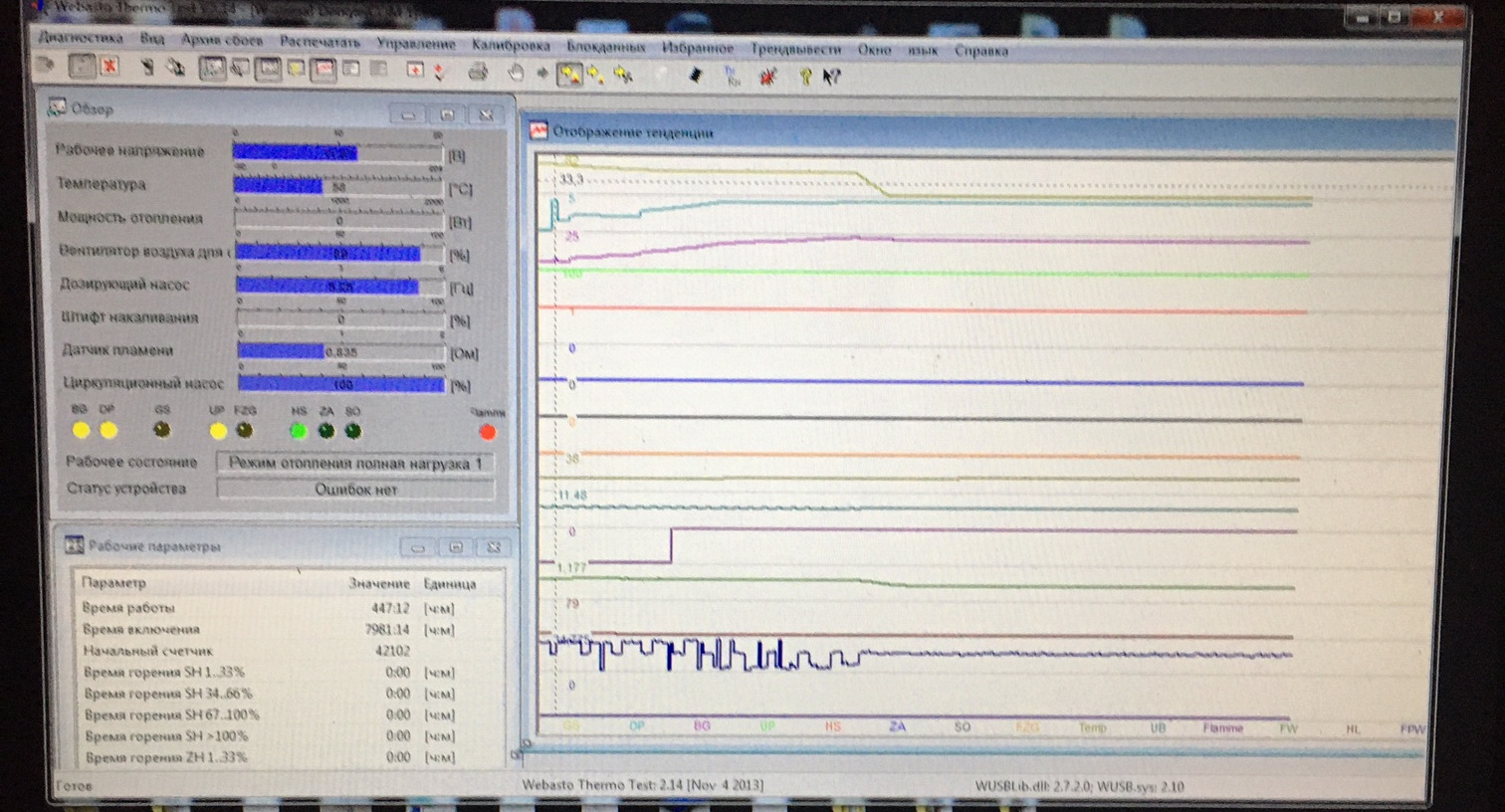Click the value 7981:14
The width and height of the screenshot is (1505, 812).
click(386, 630)
